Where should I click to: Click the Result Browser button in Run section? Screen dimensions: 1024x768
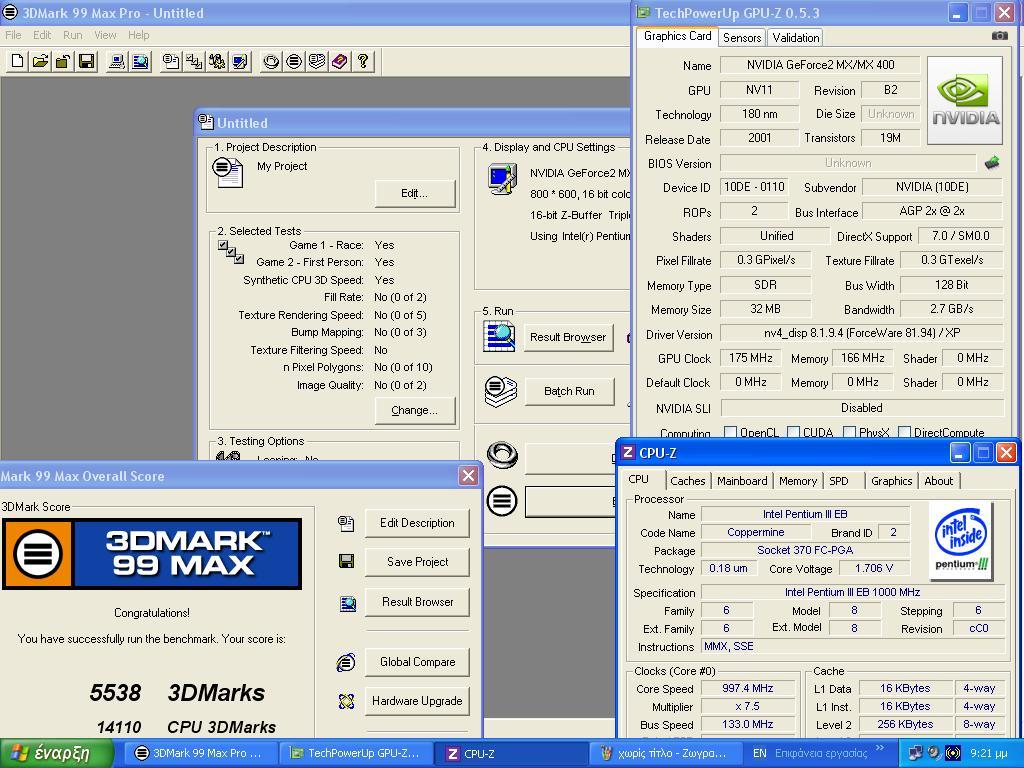pyautogui.click(x=568, y=337)
